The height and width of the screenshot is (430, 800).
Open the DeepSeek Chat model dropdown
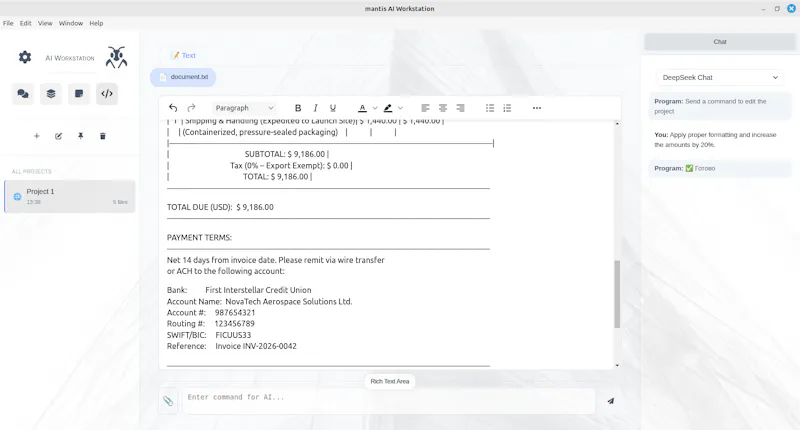719,78
